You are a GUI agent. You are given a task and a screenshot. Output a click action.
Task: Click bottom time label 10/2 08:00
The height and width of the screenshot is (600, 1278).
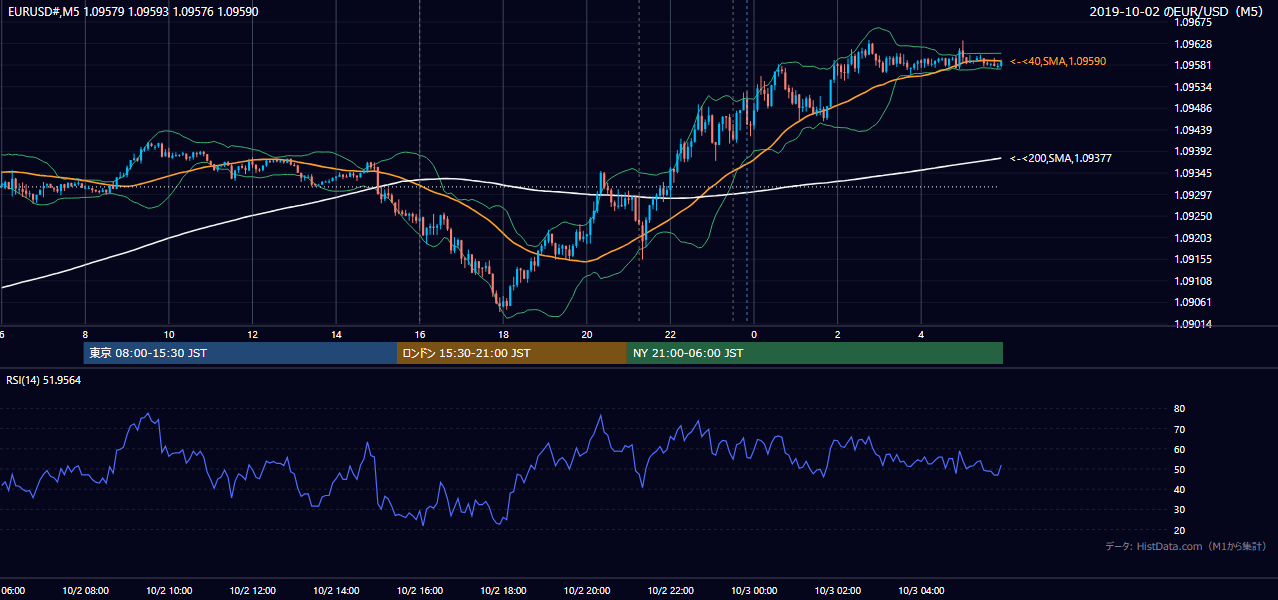86,591
